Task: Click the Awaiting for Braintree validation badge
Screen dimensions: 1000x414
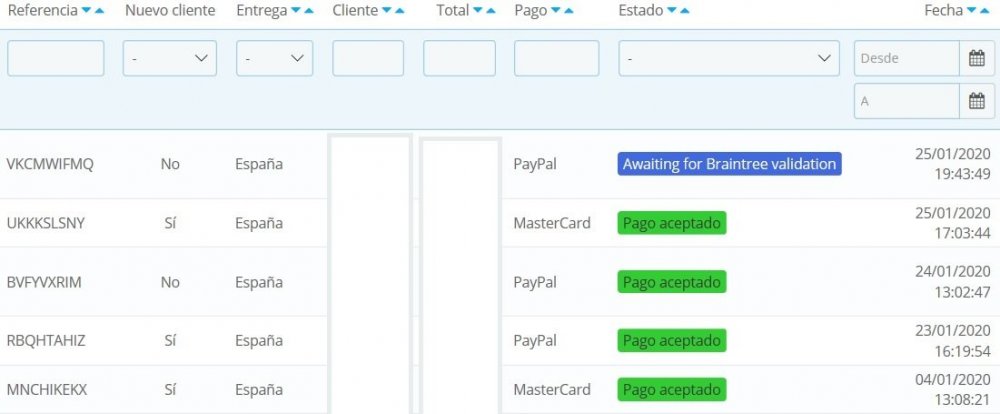Action: tap(730, 164)
